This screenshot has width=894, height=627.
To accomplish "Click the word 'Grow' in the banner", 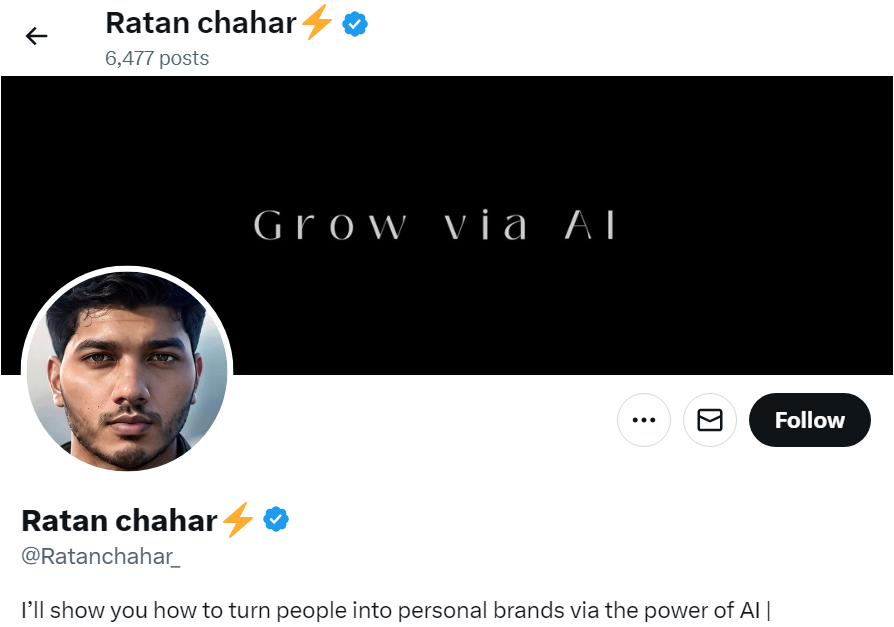I will (330, 226).
